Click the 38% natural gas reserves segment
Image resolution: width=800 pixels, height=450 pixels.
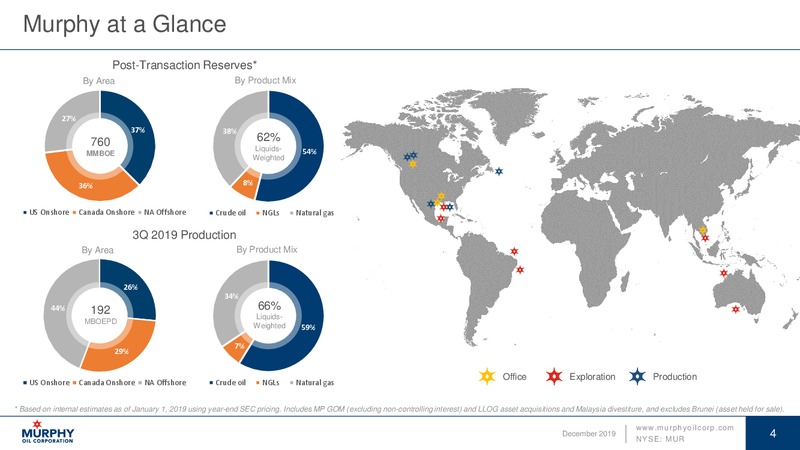tap(232, 134)
